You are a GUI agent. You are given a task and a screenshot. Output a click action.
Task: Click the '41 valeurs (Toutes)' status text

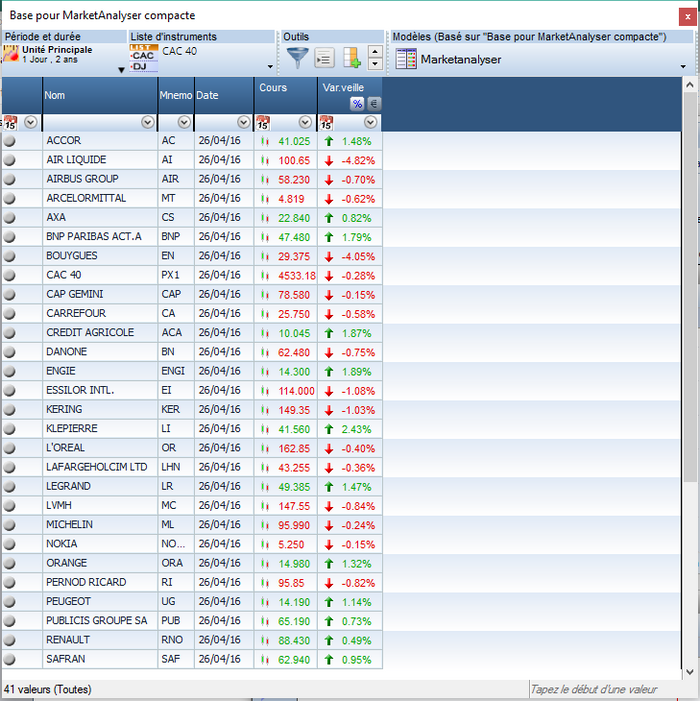click(47, 689)
